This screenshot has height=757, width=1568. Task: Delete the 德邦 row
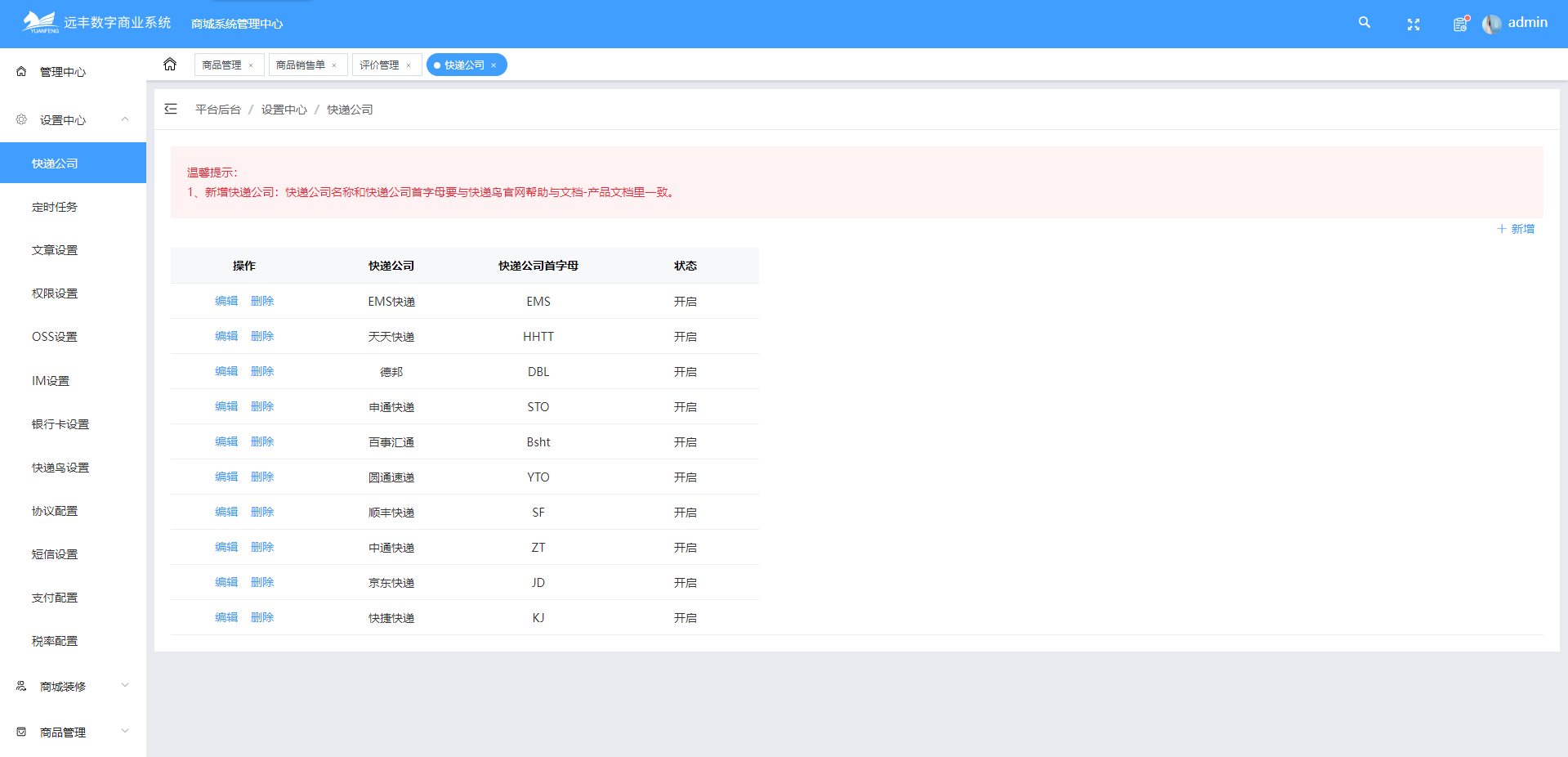[x=262, y=371]
